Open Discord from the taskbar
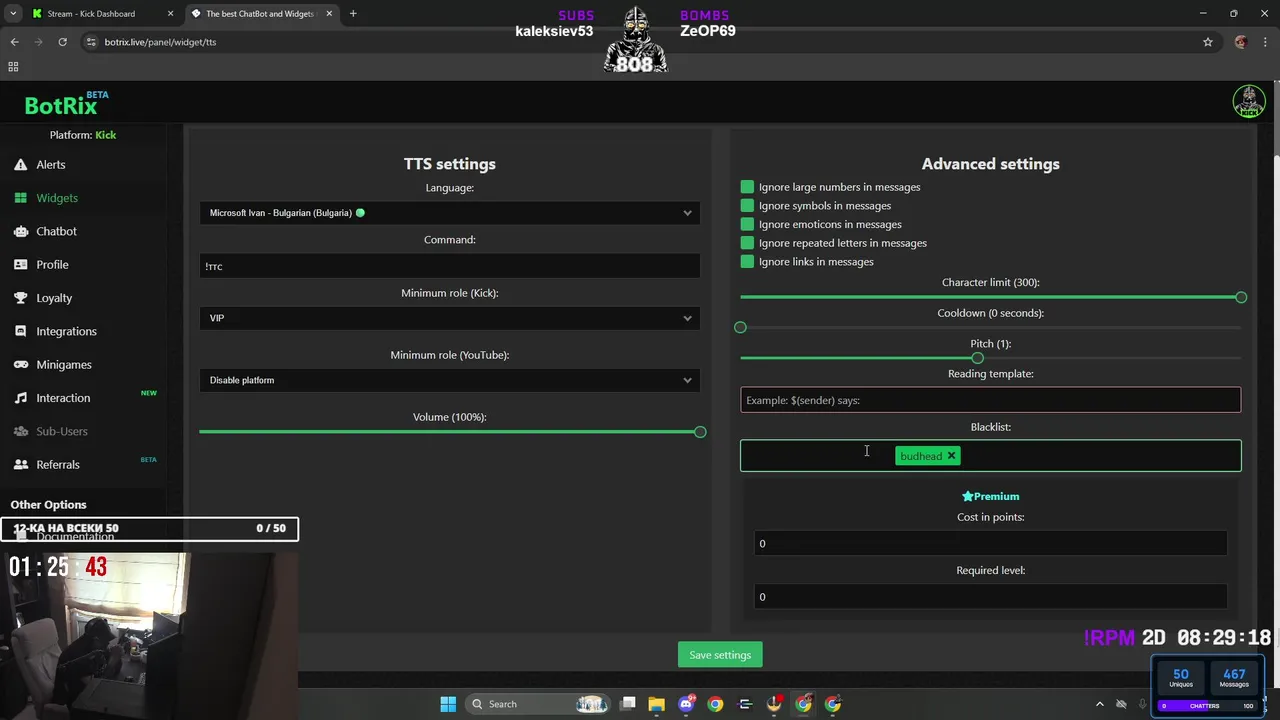This screenshot has width=1280, height=720. [x=686, y=704]
